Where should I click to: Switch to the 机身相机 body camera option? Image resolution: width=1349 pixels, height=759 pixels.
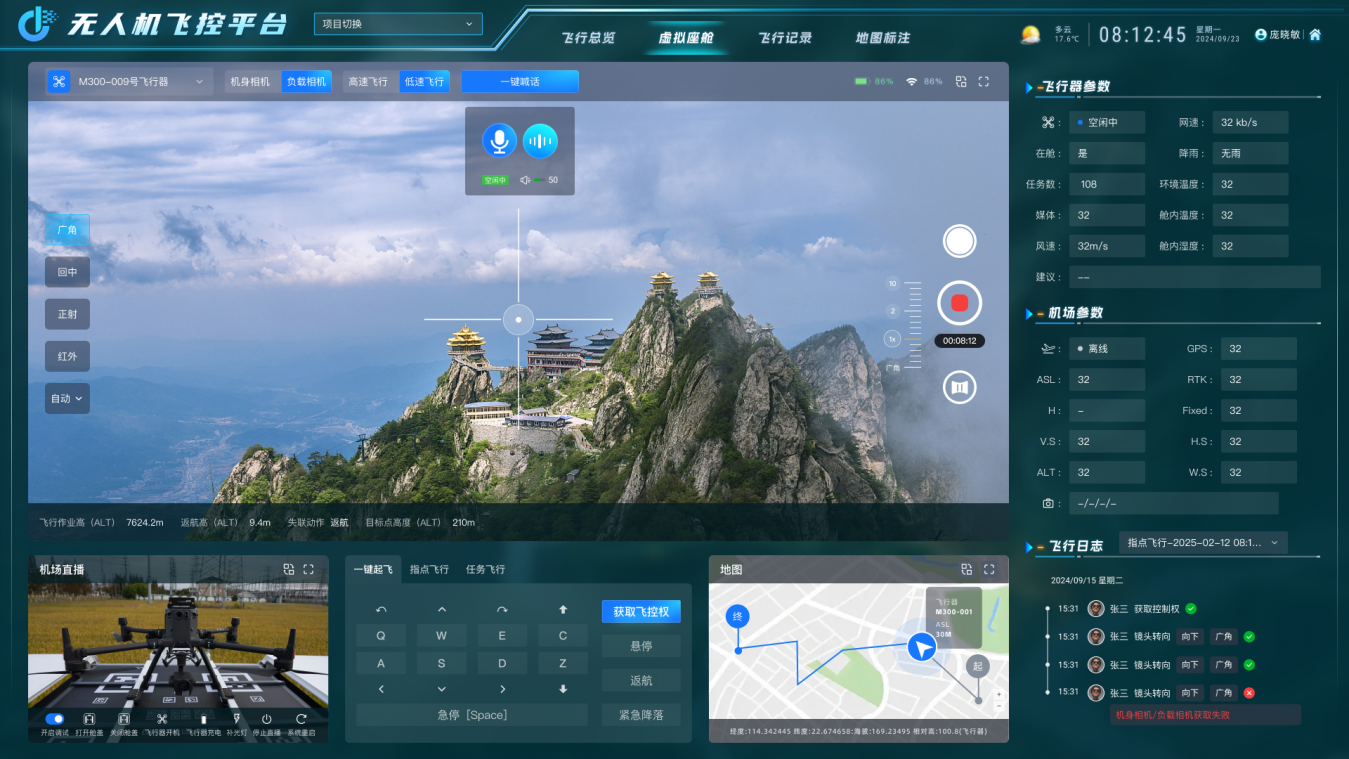tap(249, 82)
